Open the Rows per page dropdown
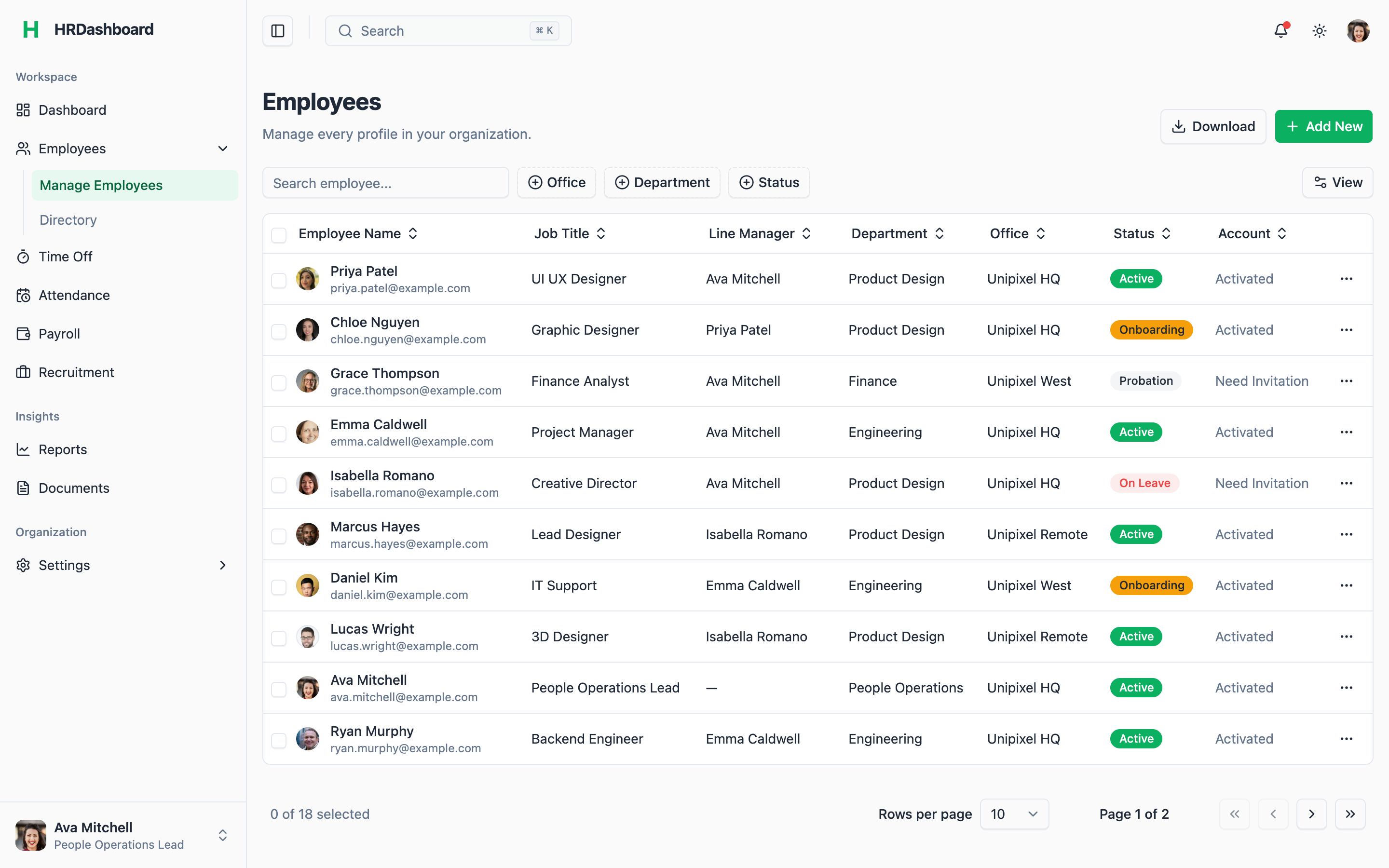 pyautogui.click(x=1014, y=814)
